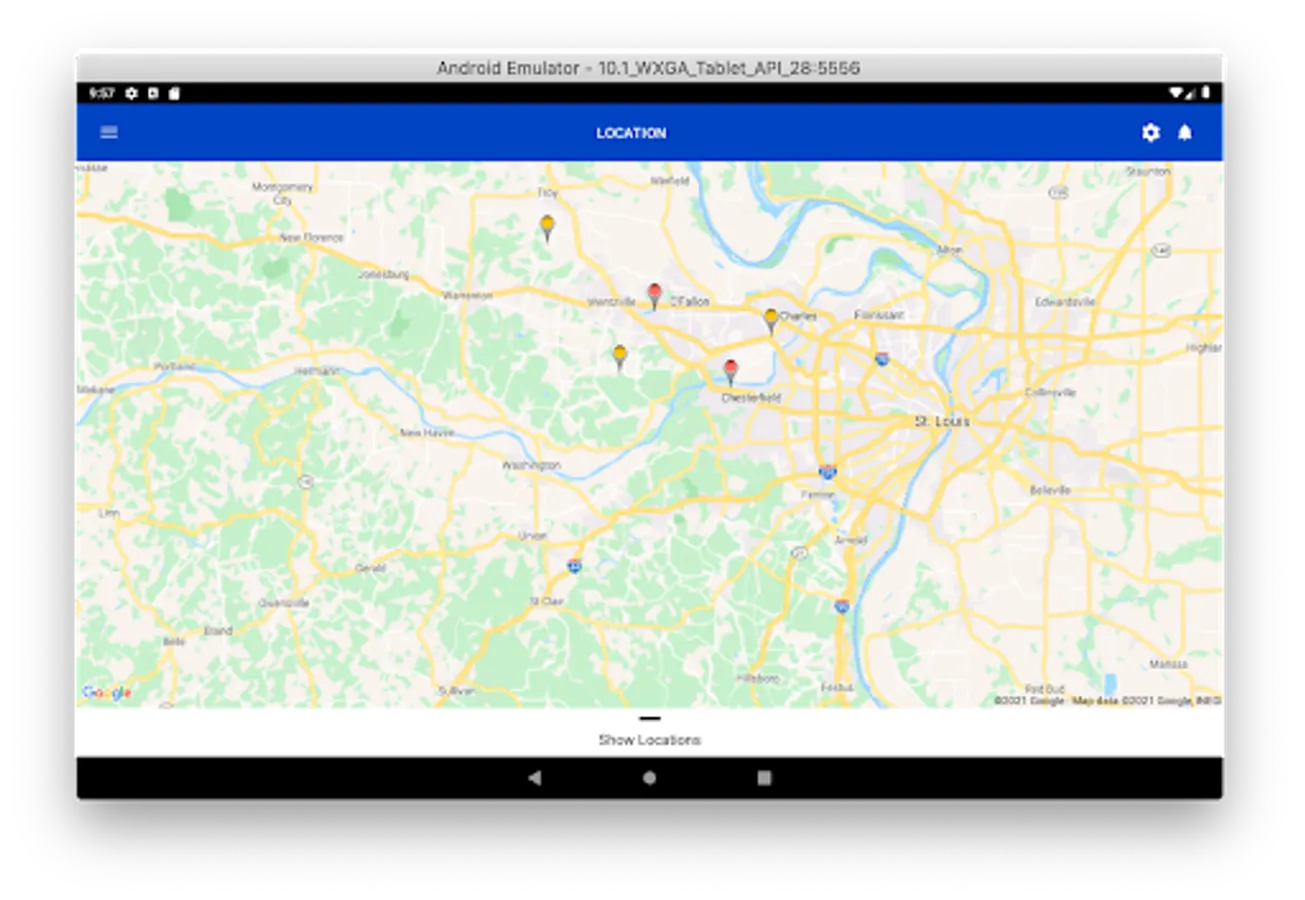The height and width of the screenshot is (900, 1305).
Task: Click the Hermann label on the map
Action: tap(318, 371)
